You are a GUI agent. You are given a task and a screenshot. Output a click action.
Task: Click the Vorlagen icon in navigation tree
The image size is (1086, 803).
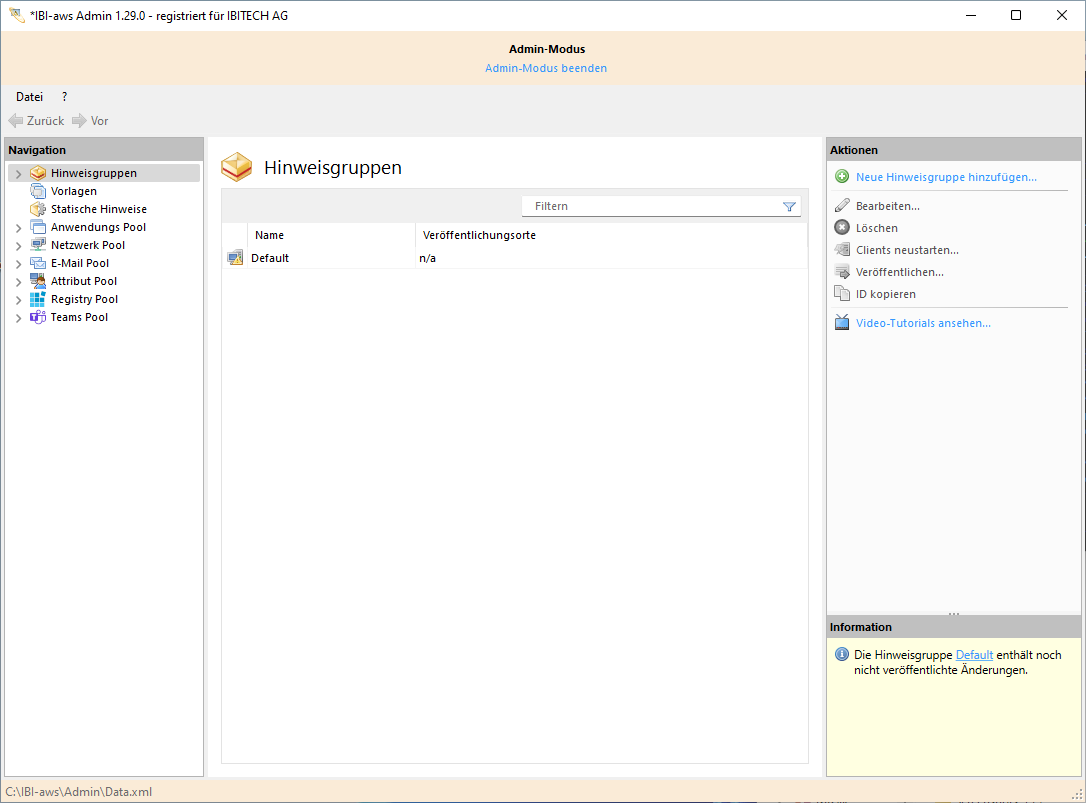coord(38,191)
